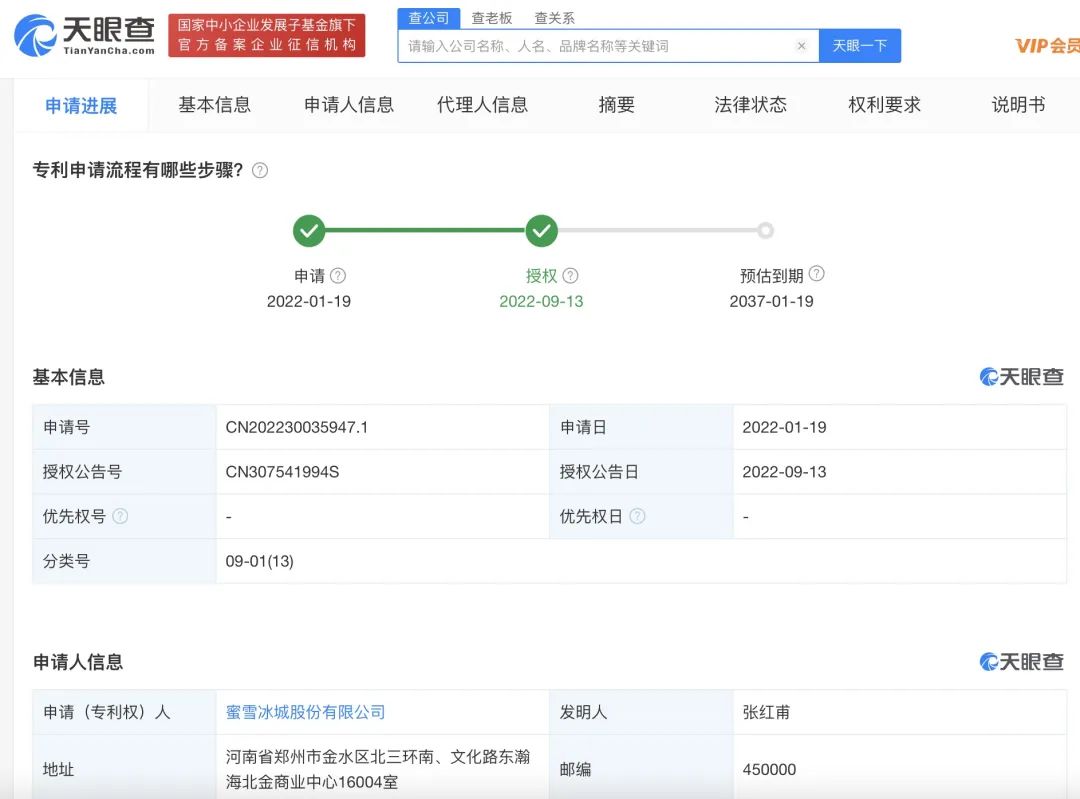Click the 申请（专利权）人 label cell

pyautogui.click(x=124, y=712)
